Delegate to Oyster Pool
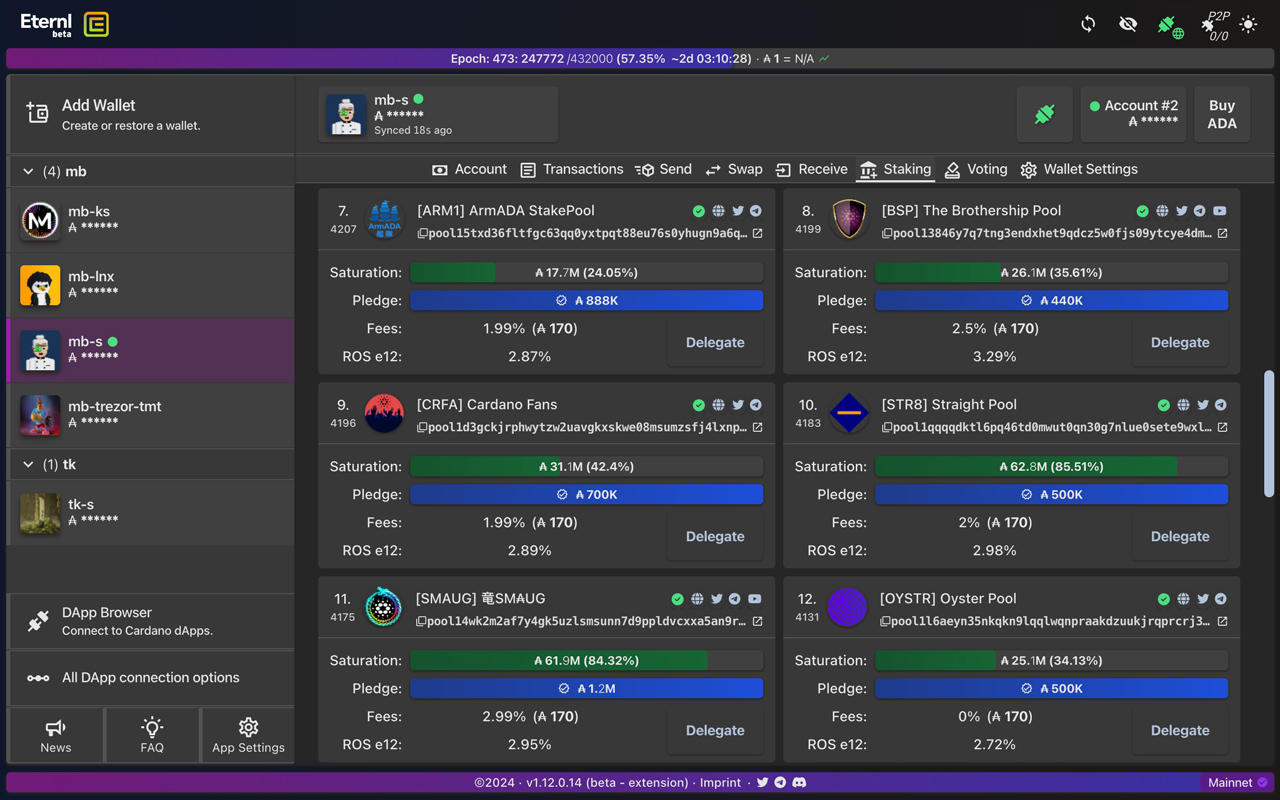The height and width of the screenshot is (800, 1280). (x=1180, y=730)
